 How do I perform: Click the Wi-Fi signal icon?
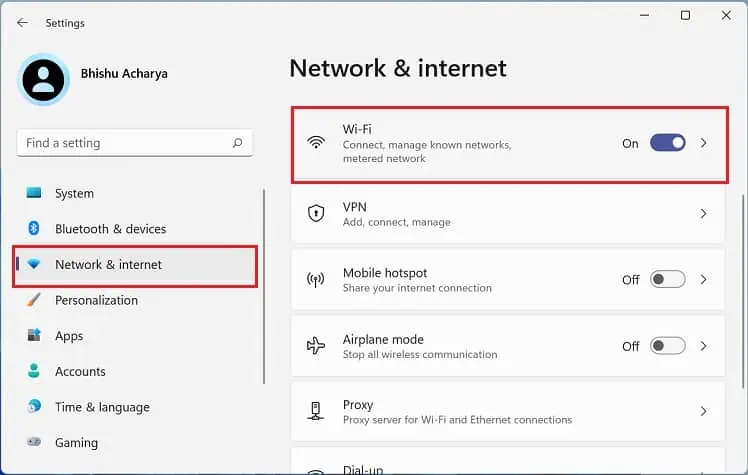click(316, 143)
